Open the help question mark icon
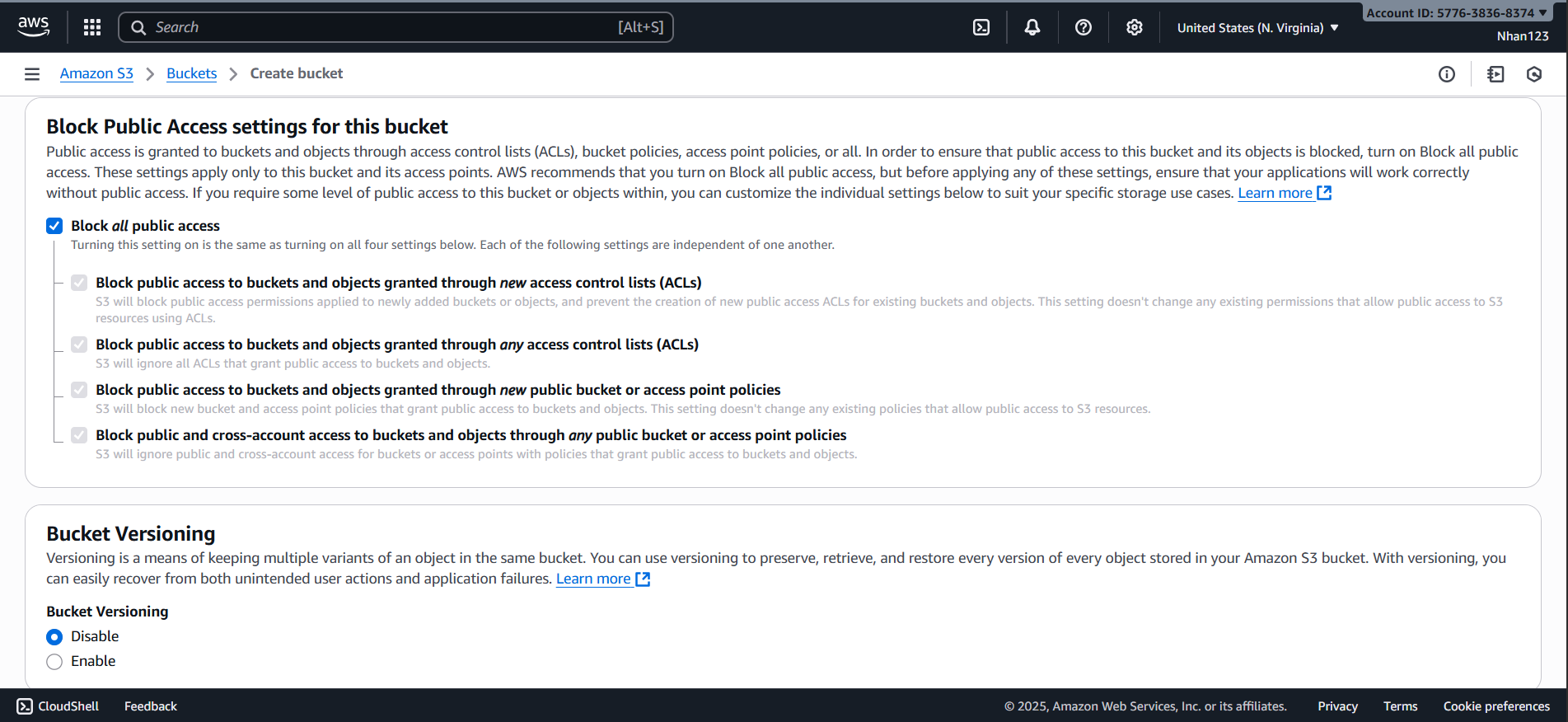 [x=1084, y=27]
